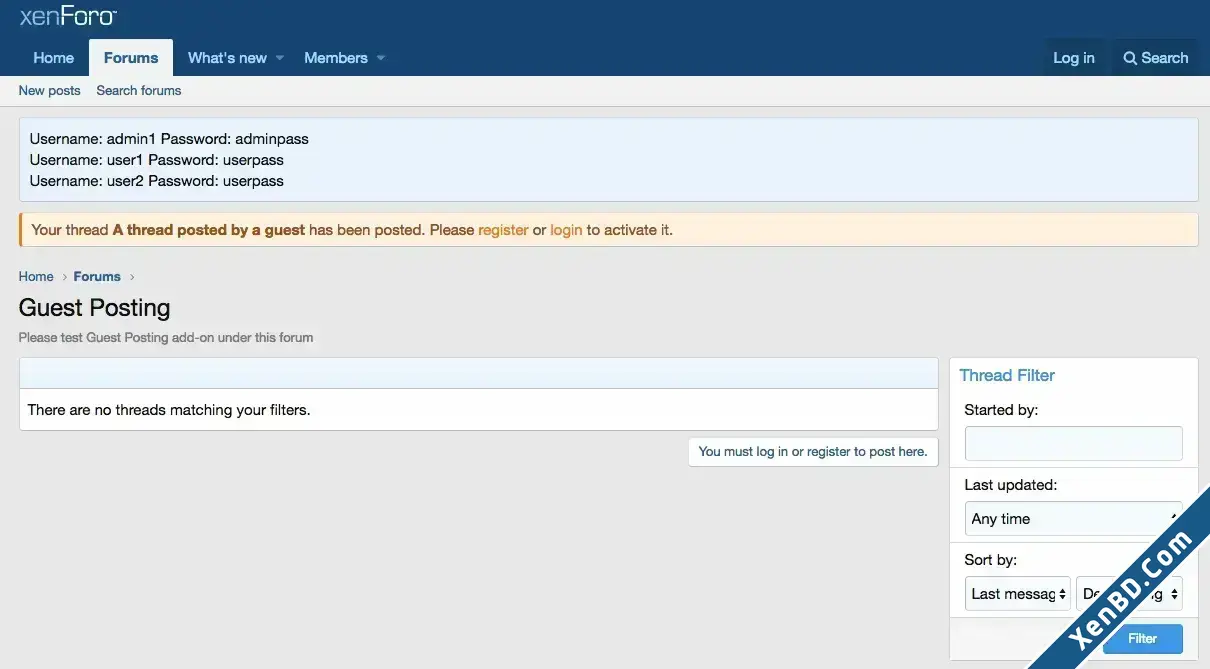The image size is (1210, 669).
Task: Click the login link in the notice
Action: [566, 230]
